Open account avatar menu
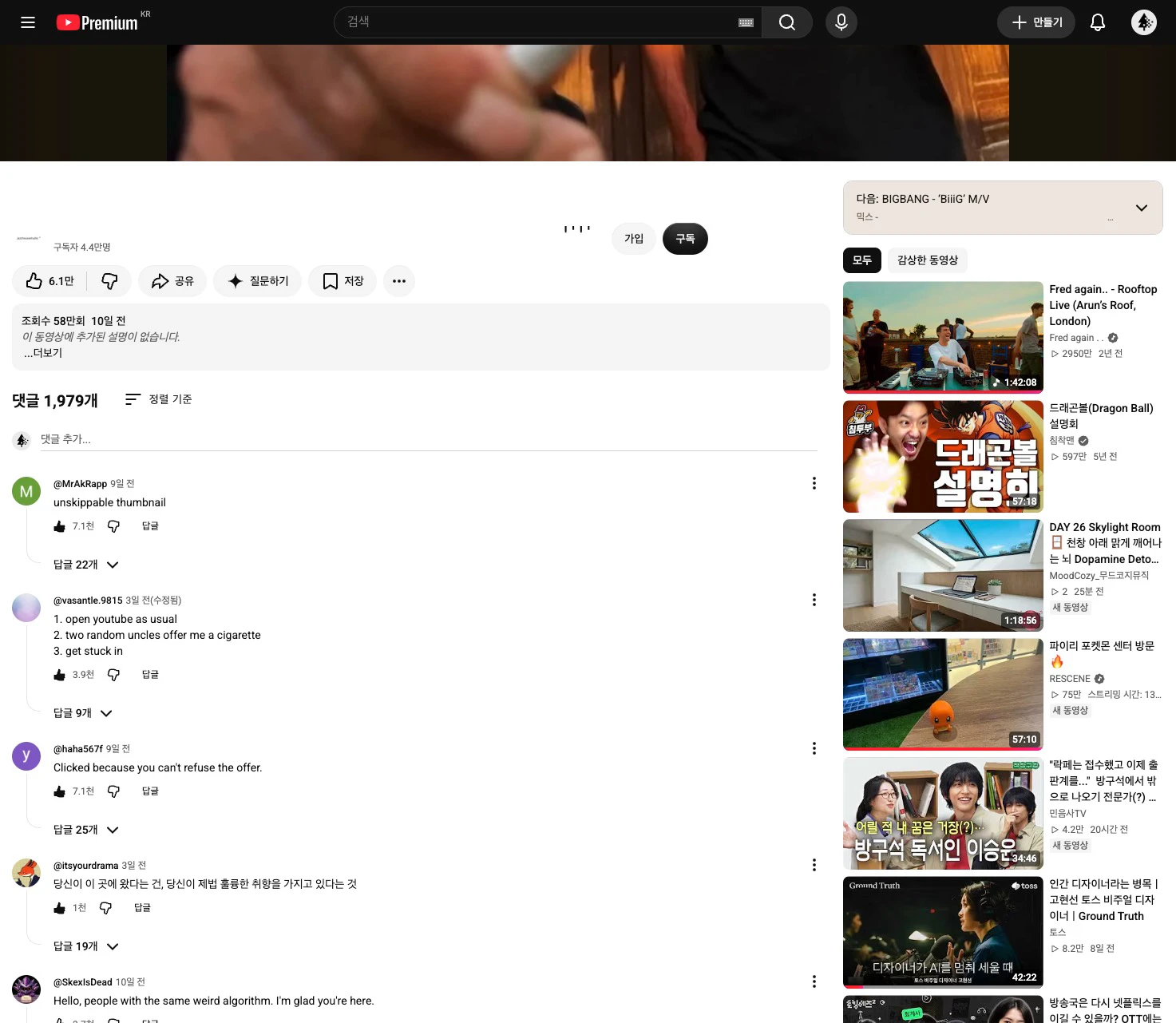Screen dimensions: 1176x1023 coord(1144,22)
